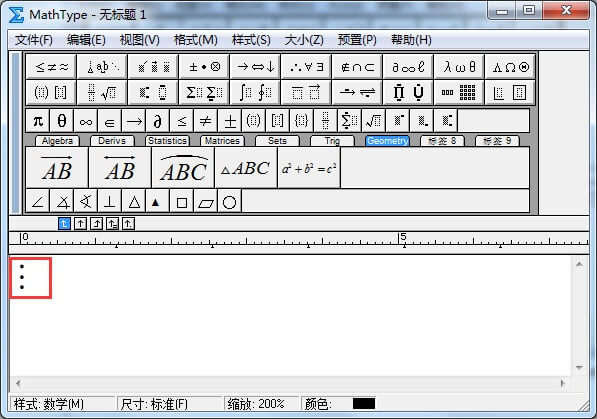The width and height of the screenshot is (597, 419).
Task: Insert the circle shape symbol
Action: (x=229, y=201)
